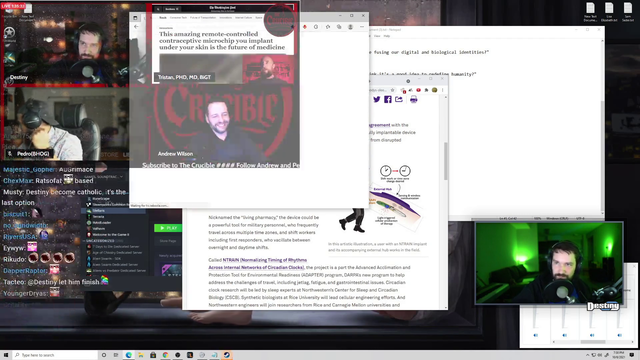Select Alien Swarm - SDK in Steam
The width and height of the screenshot is (640, 360).
107,259
